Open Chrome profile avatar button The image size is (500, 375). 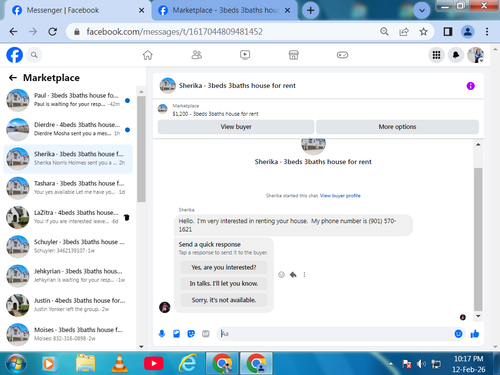coord(468,32)
